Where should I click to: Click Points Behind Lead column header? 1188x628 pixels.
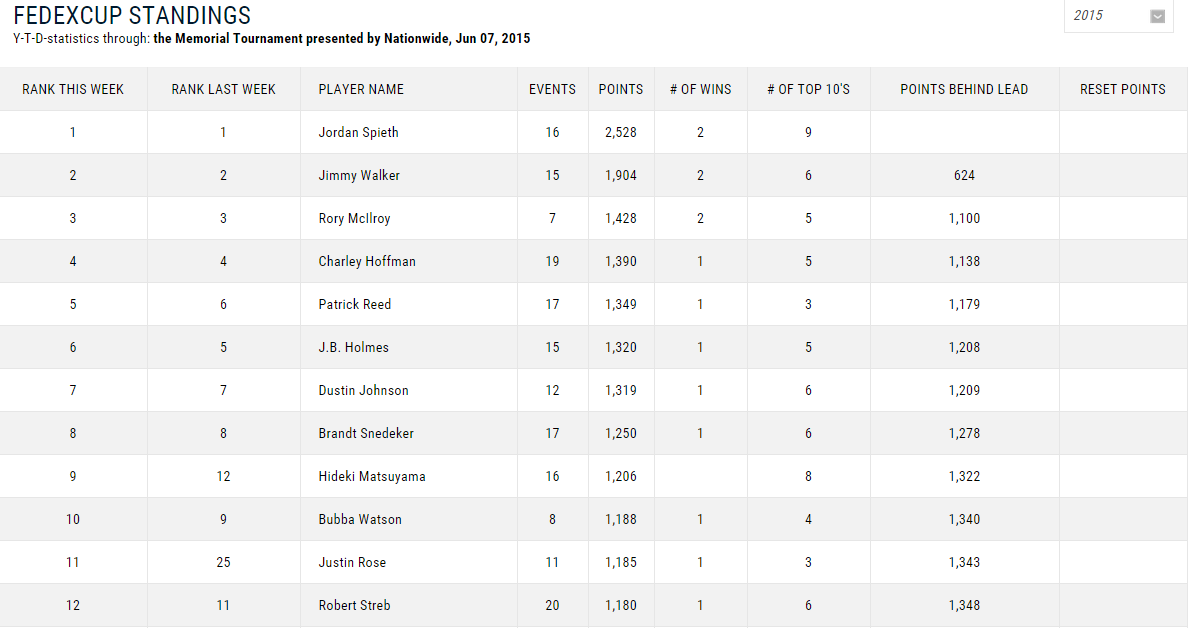[964, 90]
